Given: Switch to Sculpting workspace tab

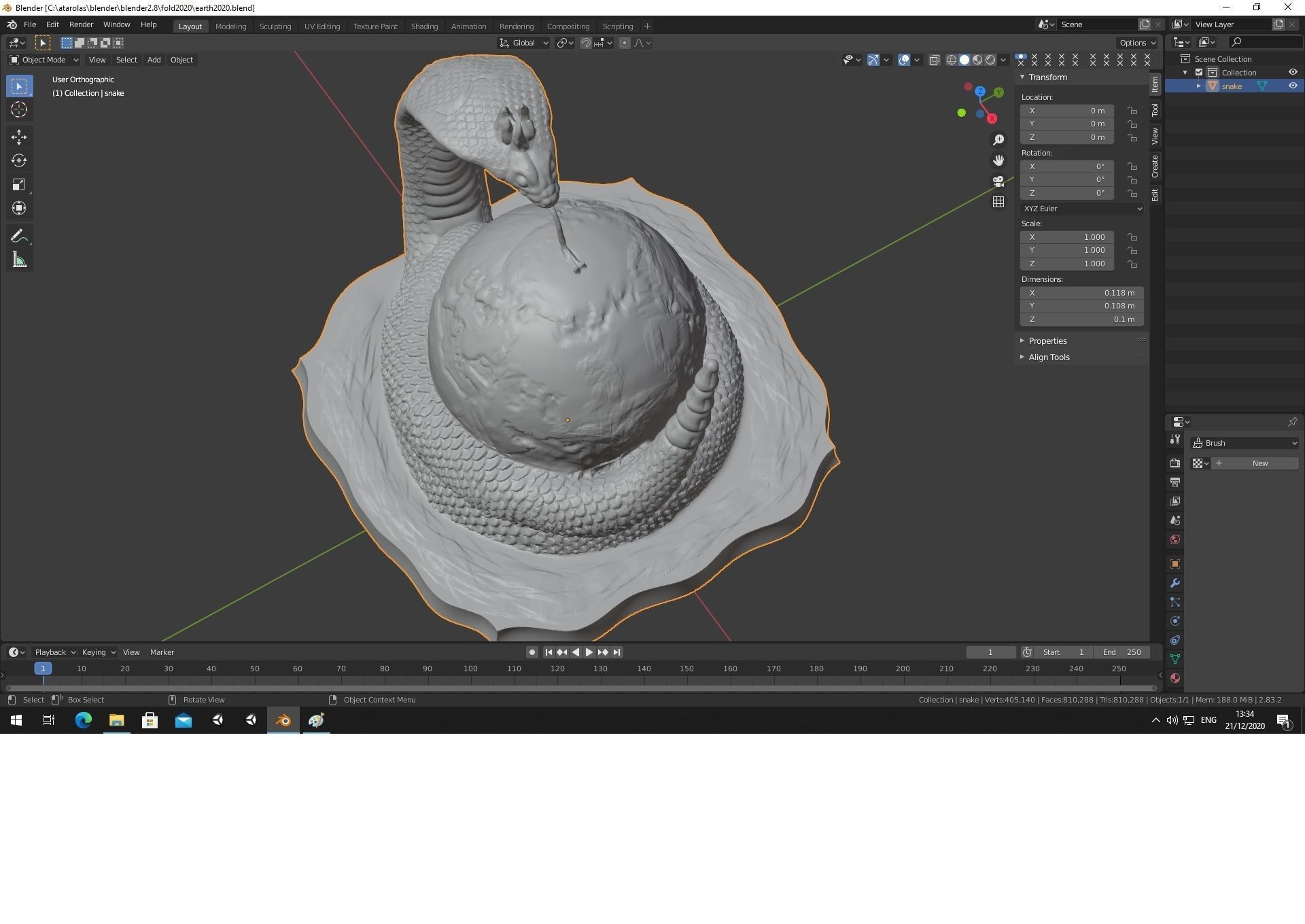Looking at the screenshot, I should click(275, 26).
